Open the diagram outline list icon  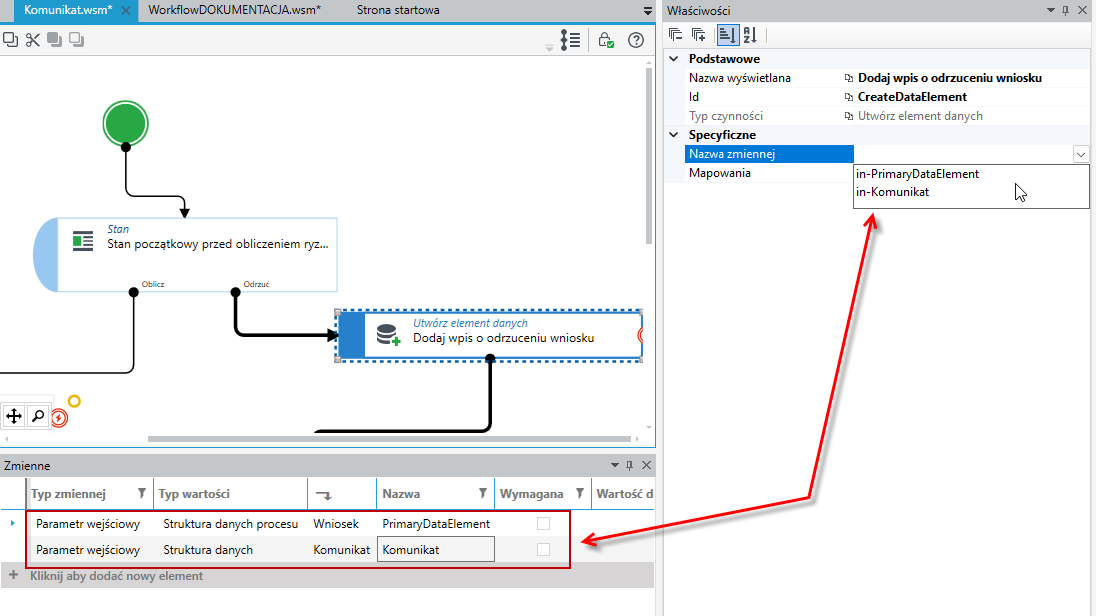[x=570, y=40]
